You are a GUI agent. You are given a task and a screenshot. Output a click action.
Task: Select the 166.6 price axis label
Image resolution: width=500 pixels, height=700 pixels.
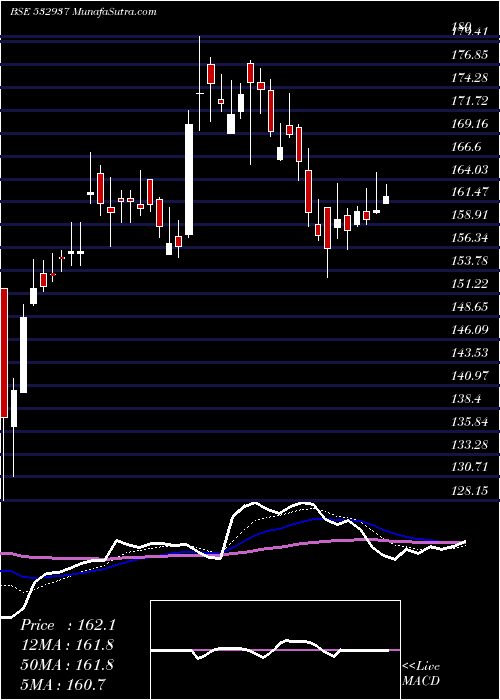pos(467,147)
